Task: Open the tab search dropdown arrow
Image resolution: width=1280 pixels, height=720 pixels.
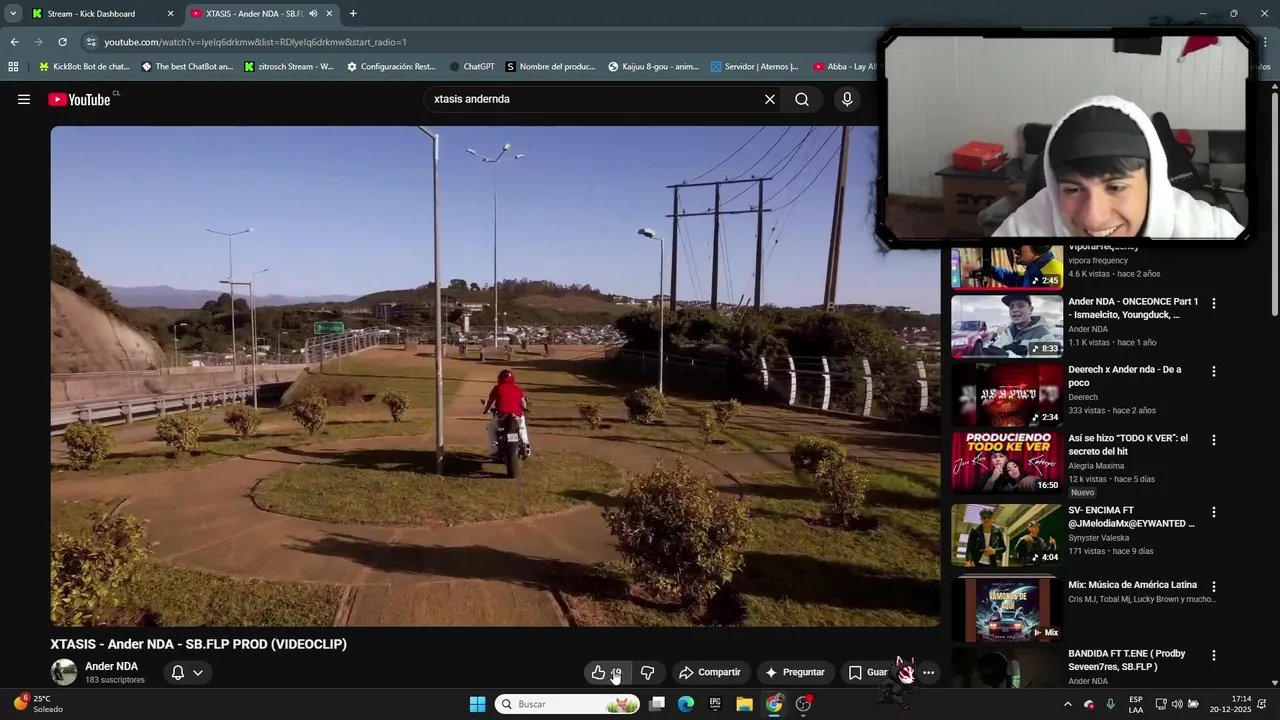Action: [x=13, y=14]
